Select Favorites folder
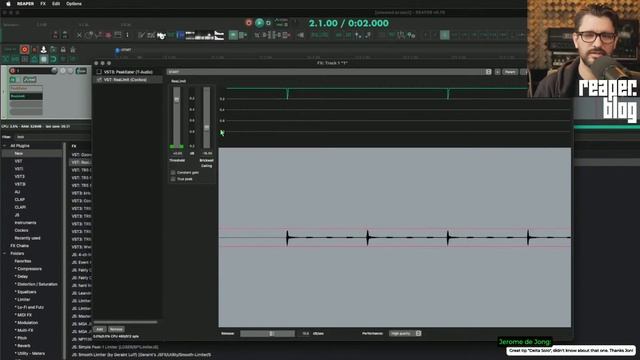The image size is (640, 360). click(x=23, y=261)
